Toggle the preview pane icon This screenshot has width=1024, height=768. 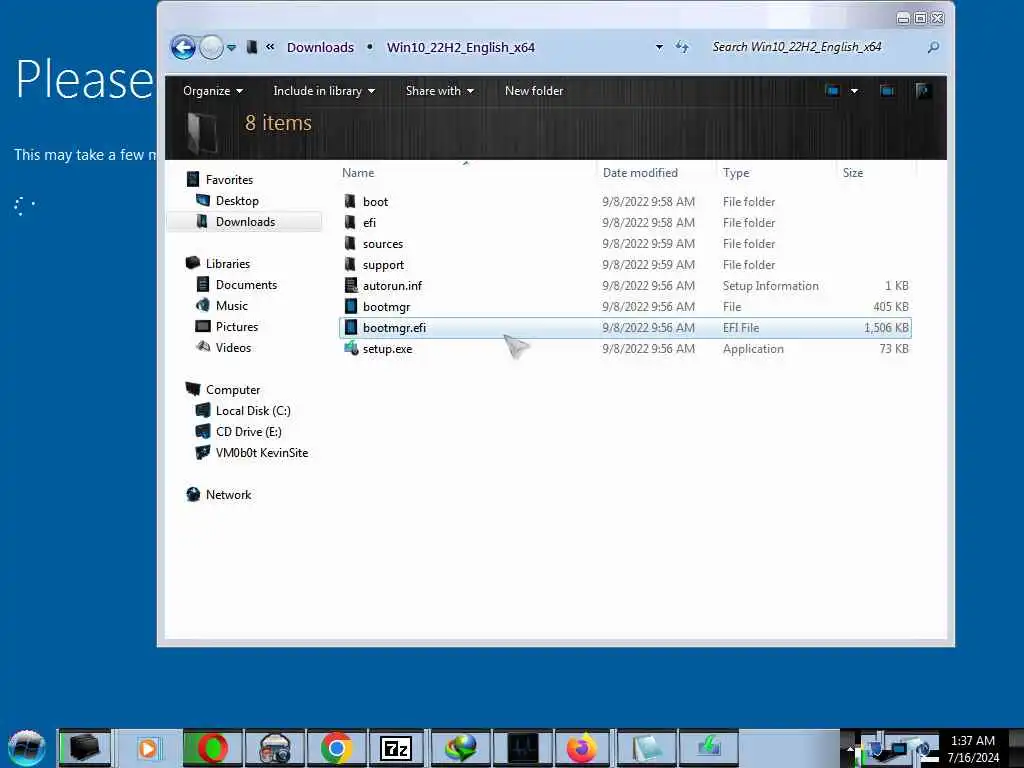click(887, 91)
